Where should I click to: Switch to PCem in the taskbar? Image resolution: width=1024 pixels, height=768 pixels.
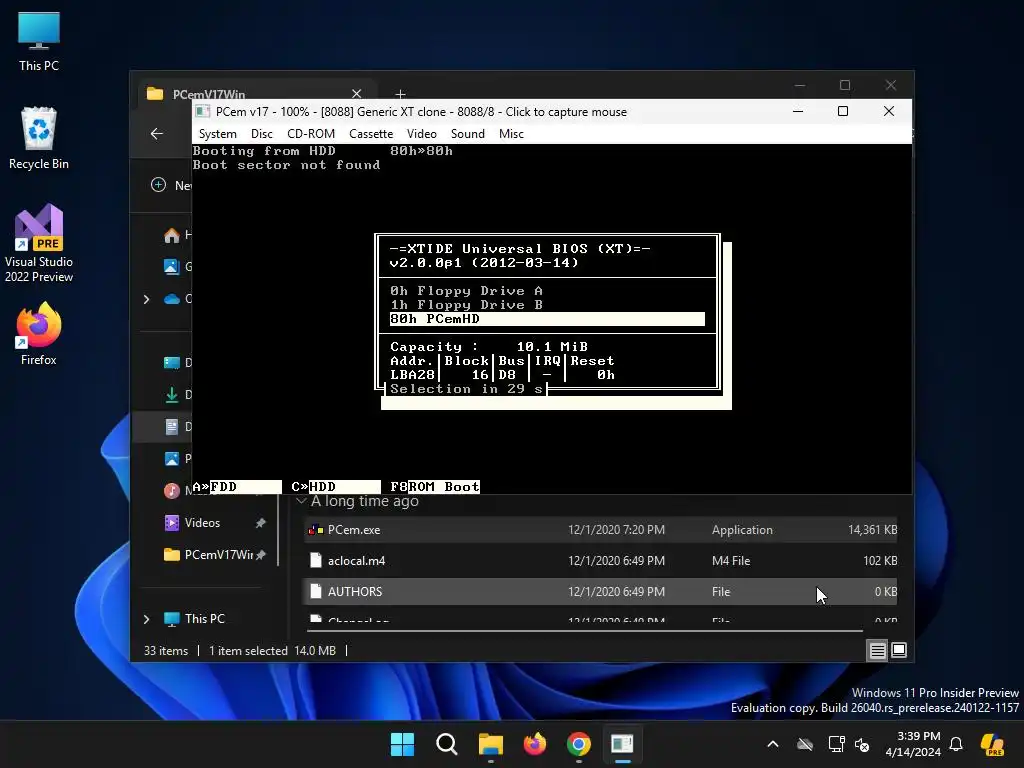[x=622, y=744]
